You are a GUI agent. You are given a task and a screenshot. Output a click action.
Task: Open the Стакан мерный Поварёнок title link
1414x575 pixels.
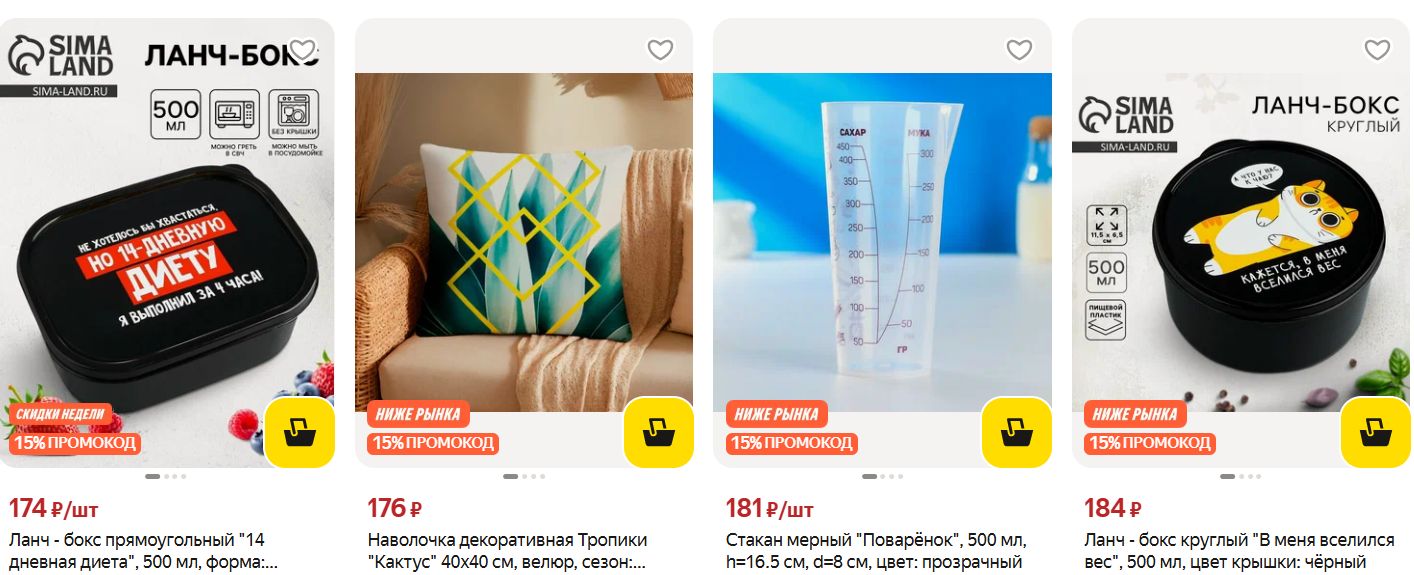pos(876,551)
